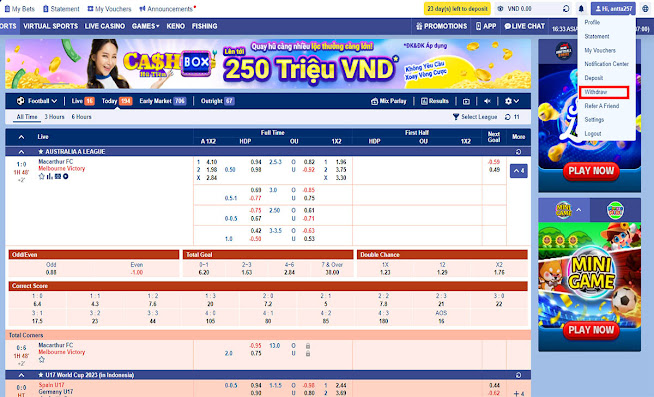Refresh the VND balance
654x397 pixels.
point(566,8)
